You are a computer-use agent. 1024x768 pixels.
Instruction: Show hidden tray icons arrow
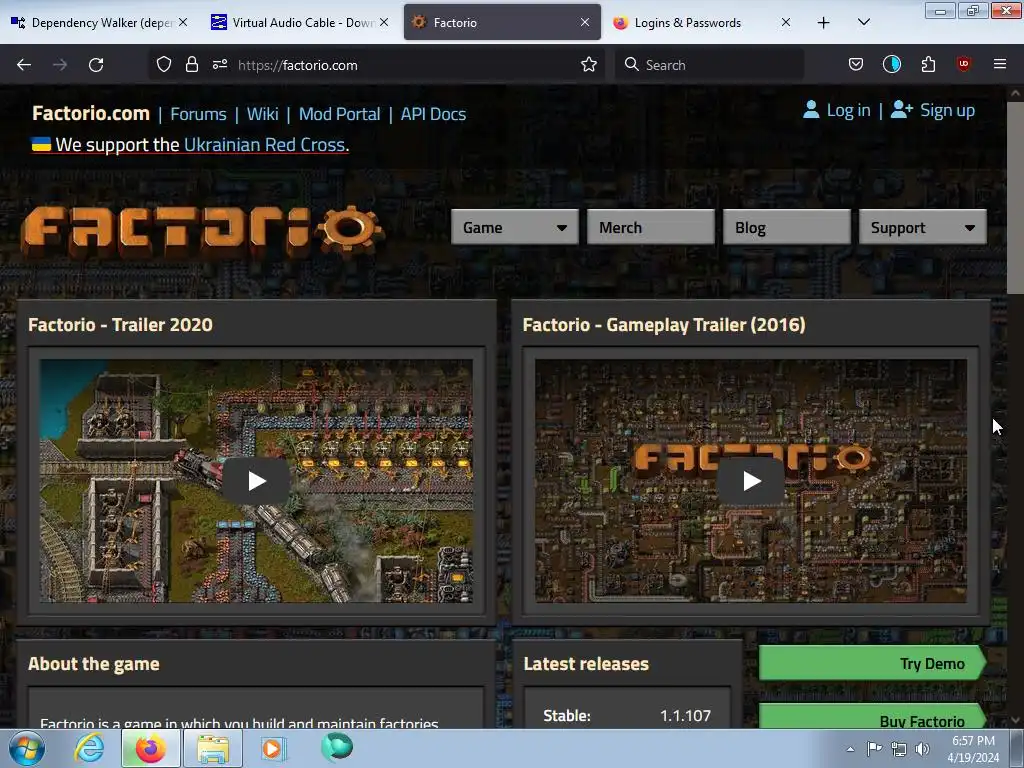850,749
